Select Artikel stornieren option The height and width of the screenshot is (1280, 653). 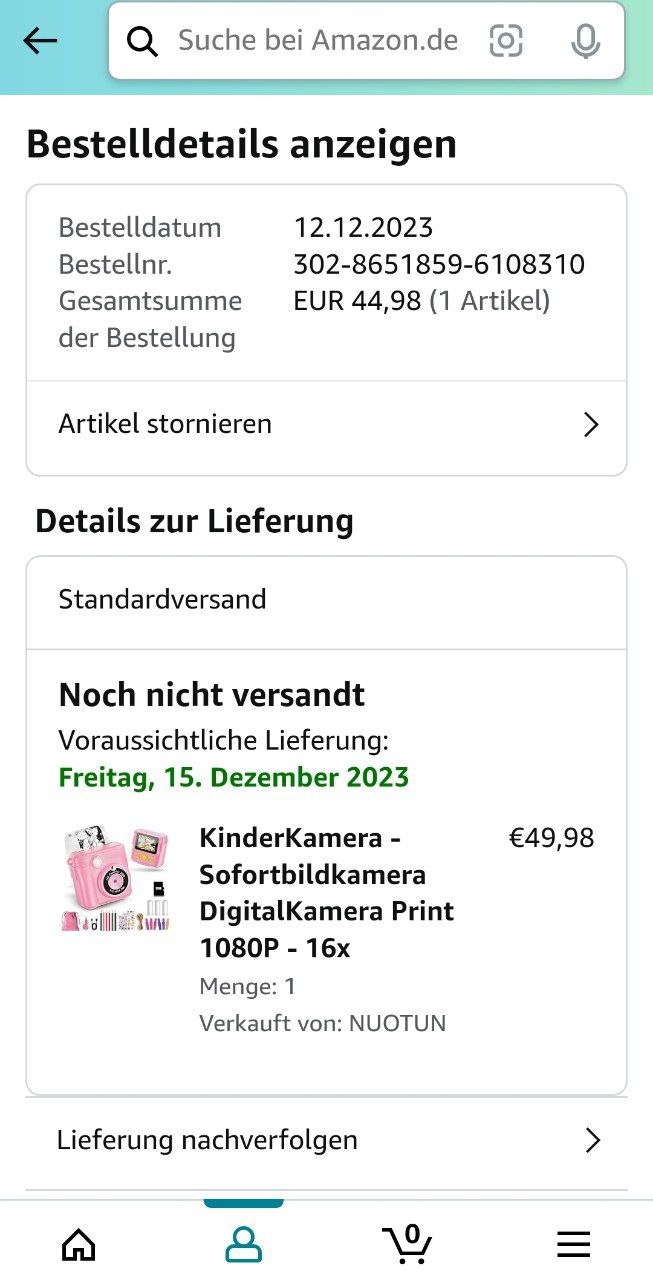[x=165, y=424]
